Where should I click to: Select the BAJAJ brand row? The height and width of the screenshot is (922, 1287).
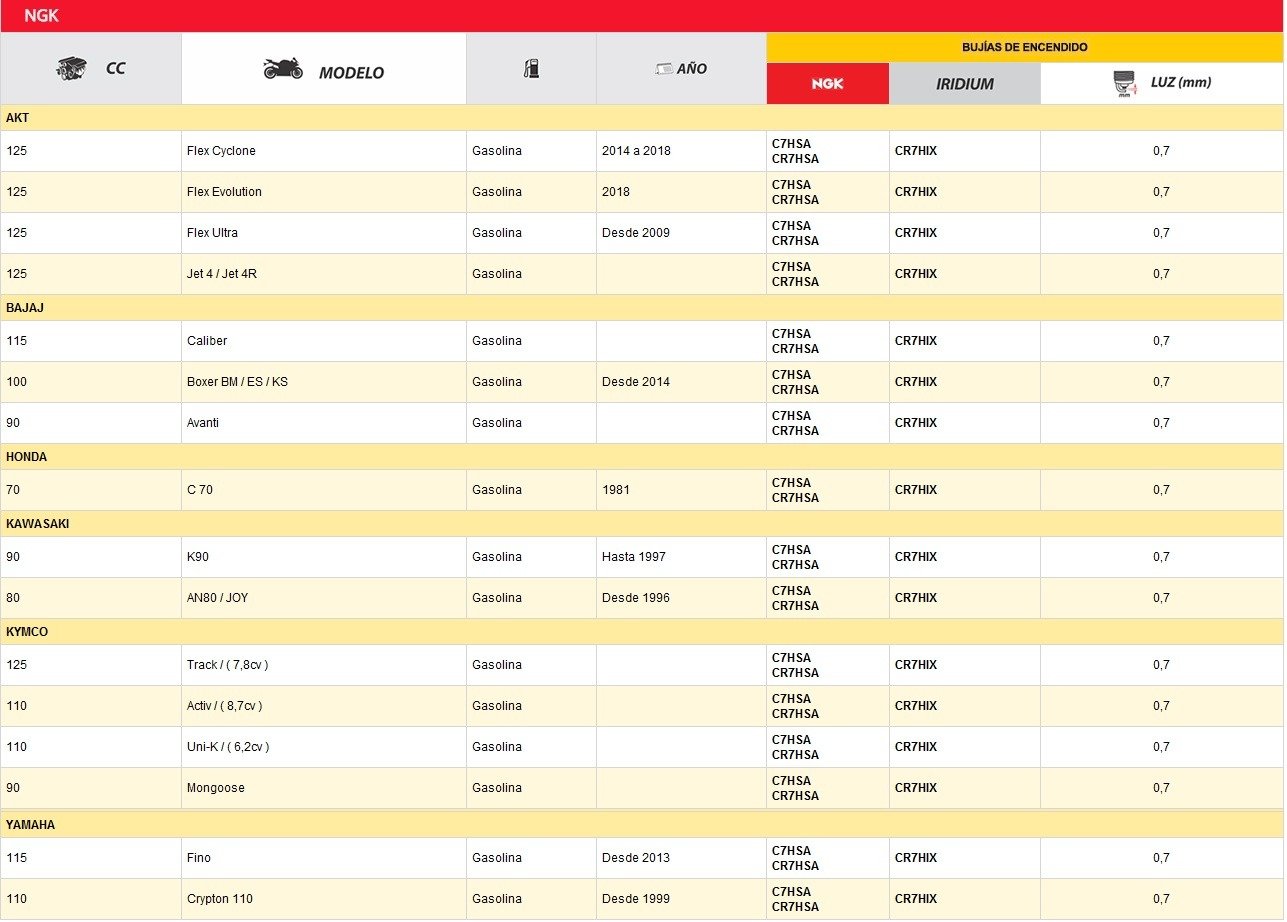tap(642, 308)
